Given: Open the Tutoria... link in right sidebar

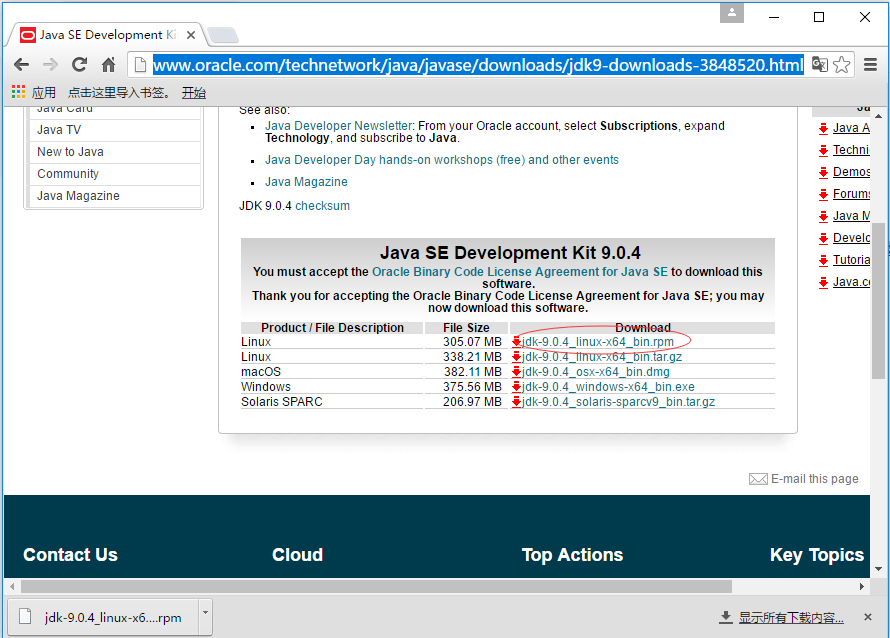Looking at the screenshot, I should (x=851, y=260).
